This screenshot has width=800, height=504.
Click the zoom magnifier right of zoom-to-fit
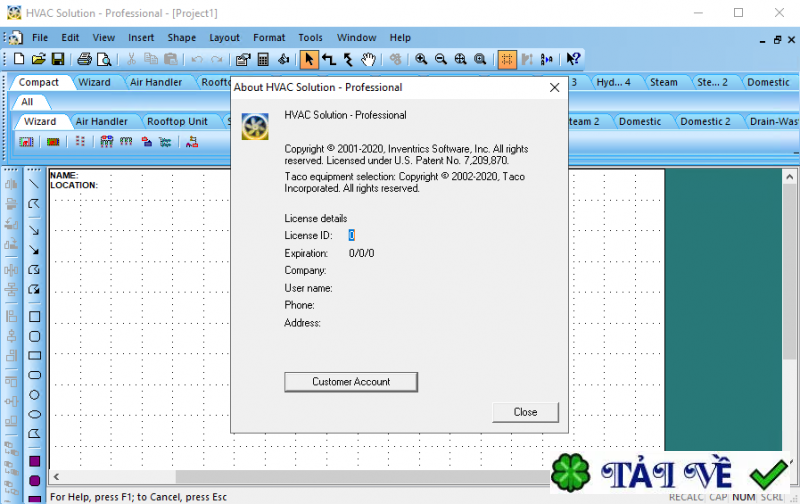click(x=480, y=59)
